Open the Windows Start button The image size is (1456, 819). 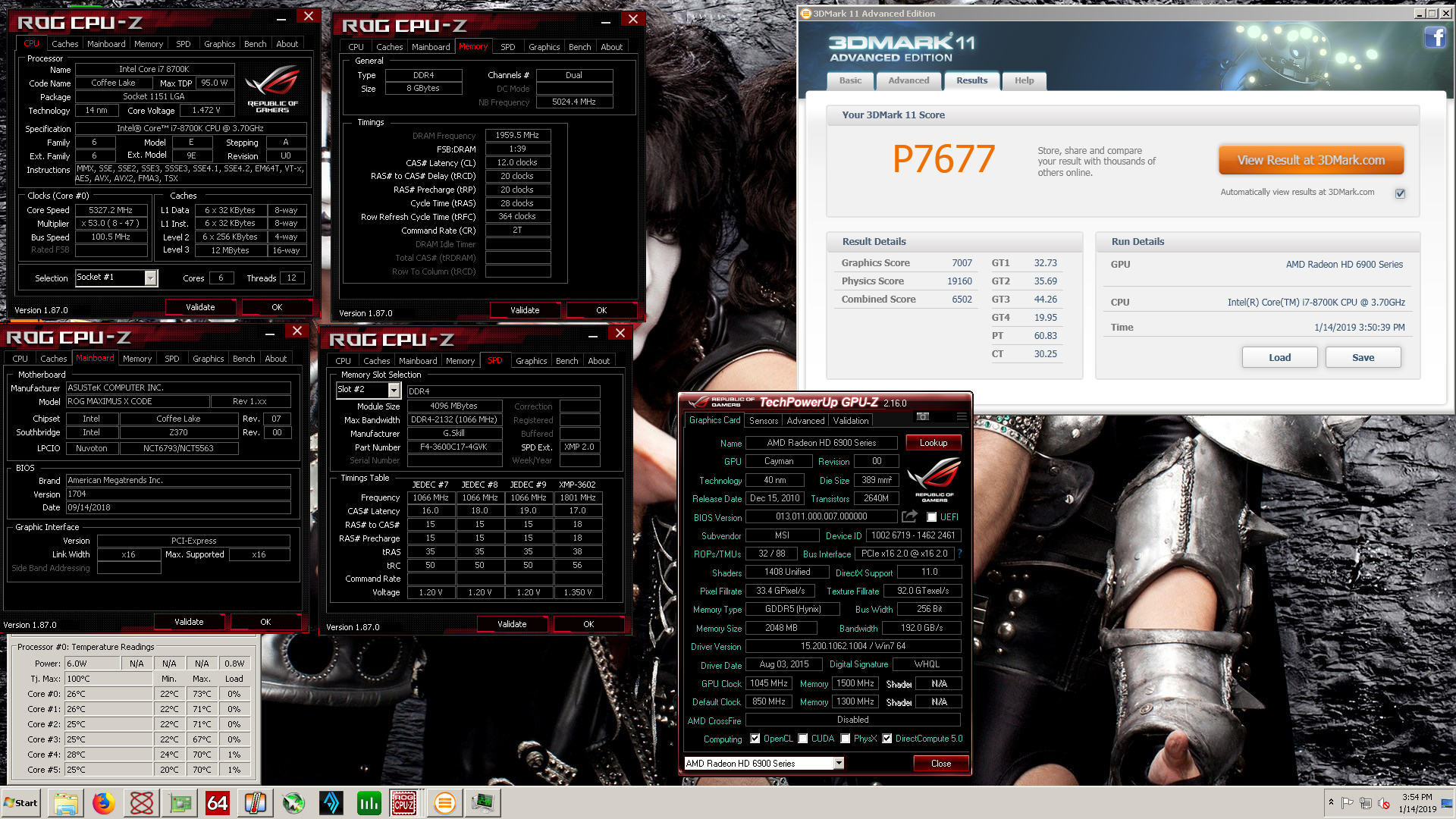[x=21, y=802]
